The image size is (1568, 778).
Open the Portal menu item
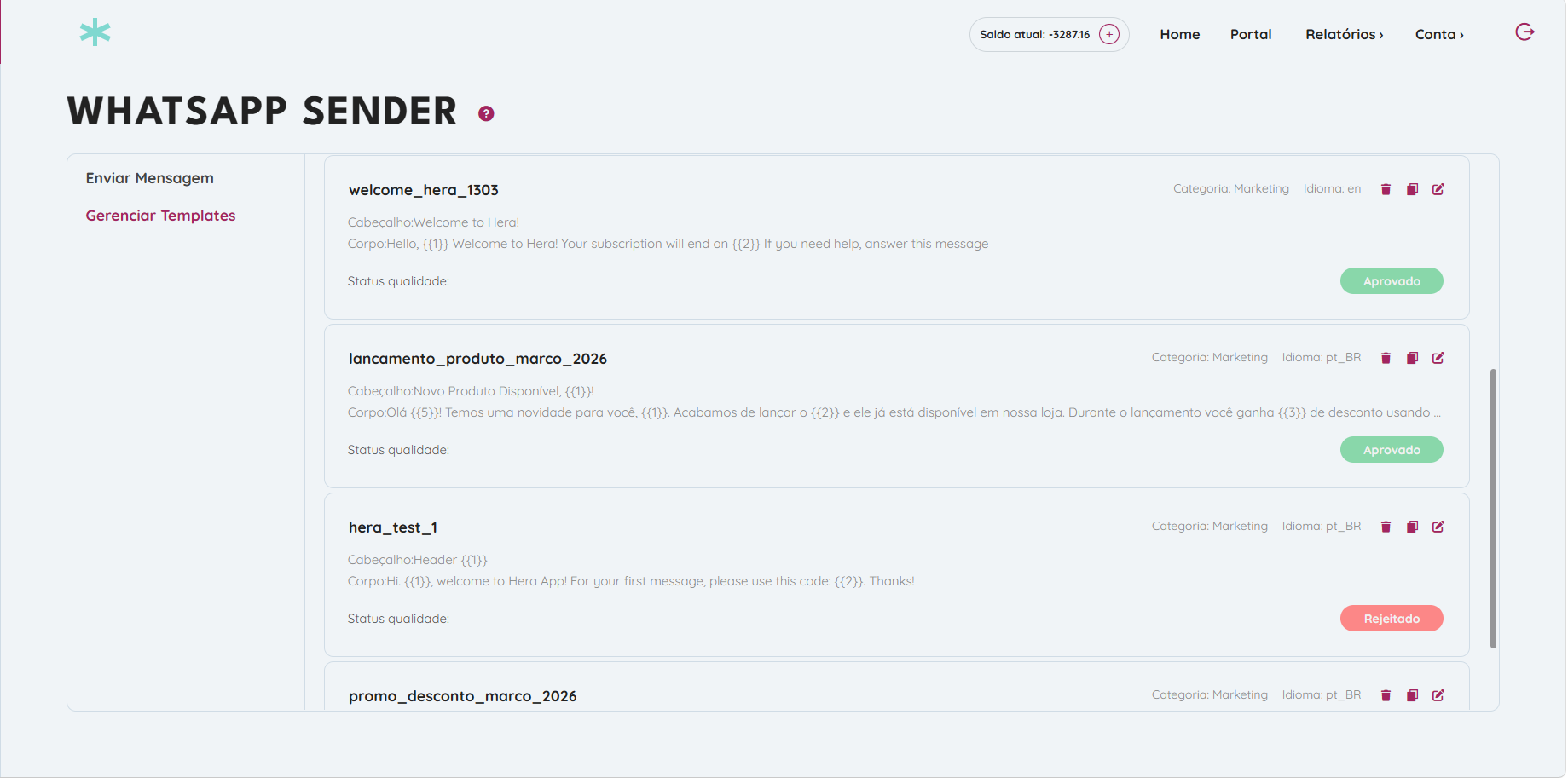[1251, 34]
